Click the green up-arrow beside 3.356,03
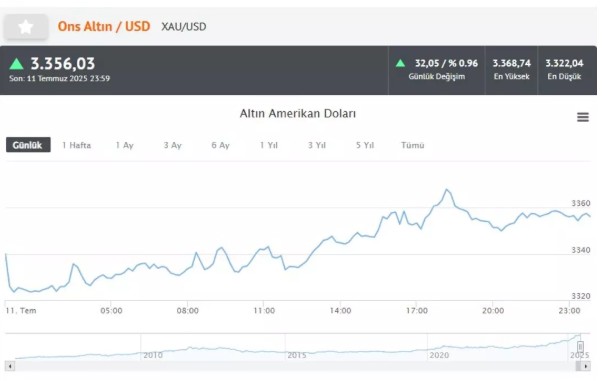Image resolution: width=603 pixels, height=381 pixels. 17,63
